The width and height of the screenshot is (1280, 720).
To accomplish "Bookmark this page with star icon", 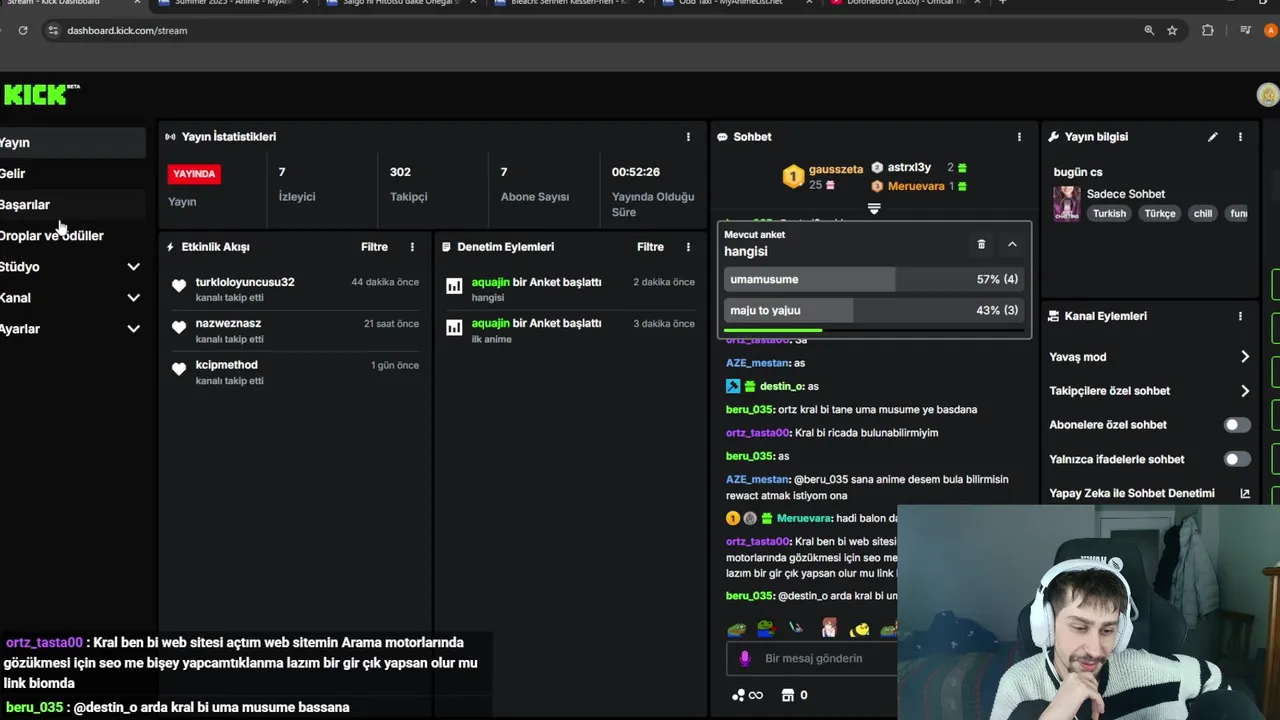I will click(1172, 30).
